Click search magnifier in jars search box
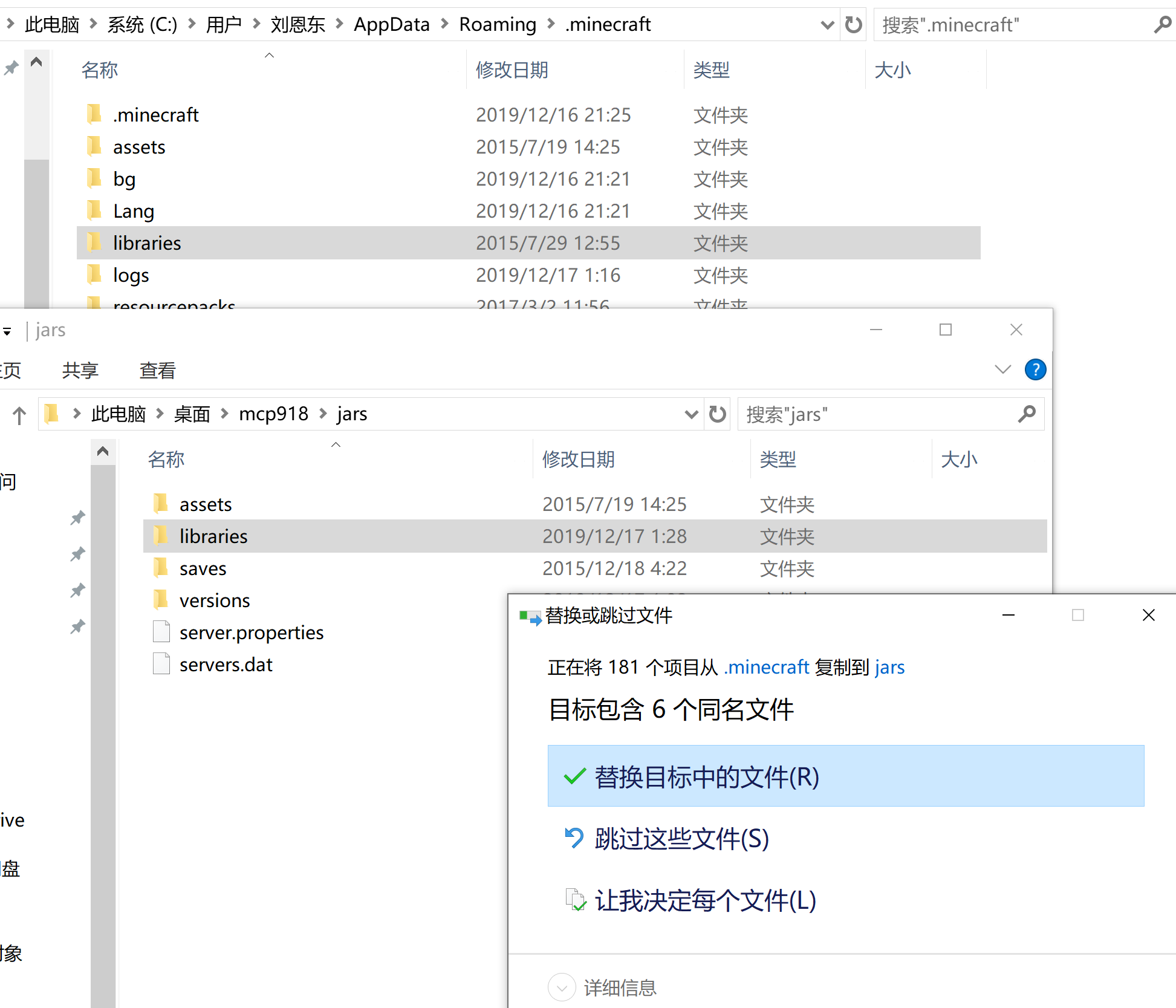The image size is (1176, 1008). [x=1027, y=414]
